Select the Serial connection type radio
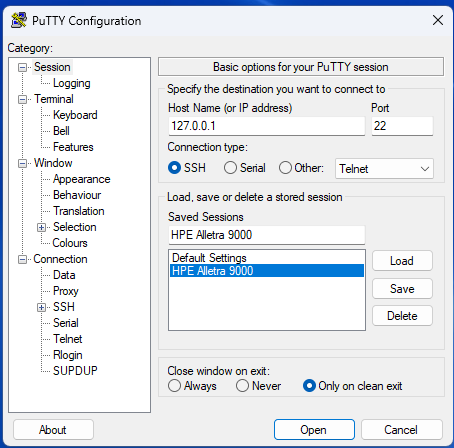The image size is (454, 448). tap(230, 168)
